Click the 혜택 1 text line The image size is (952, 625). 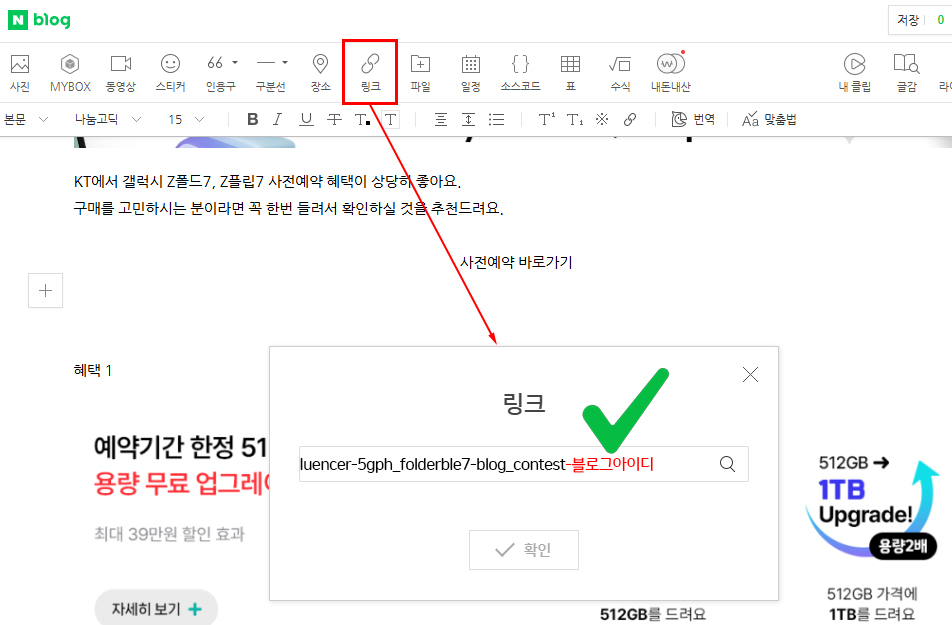(x=93, y=371)
